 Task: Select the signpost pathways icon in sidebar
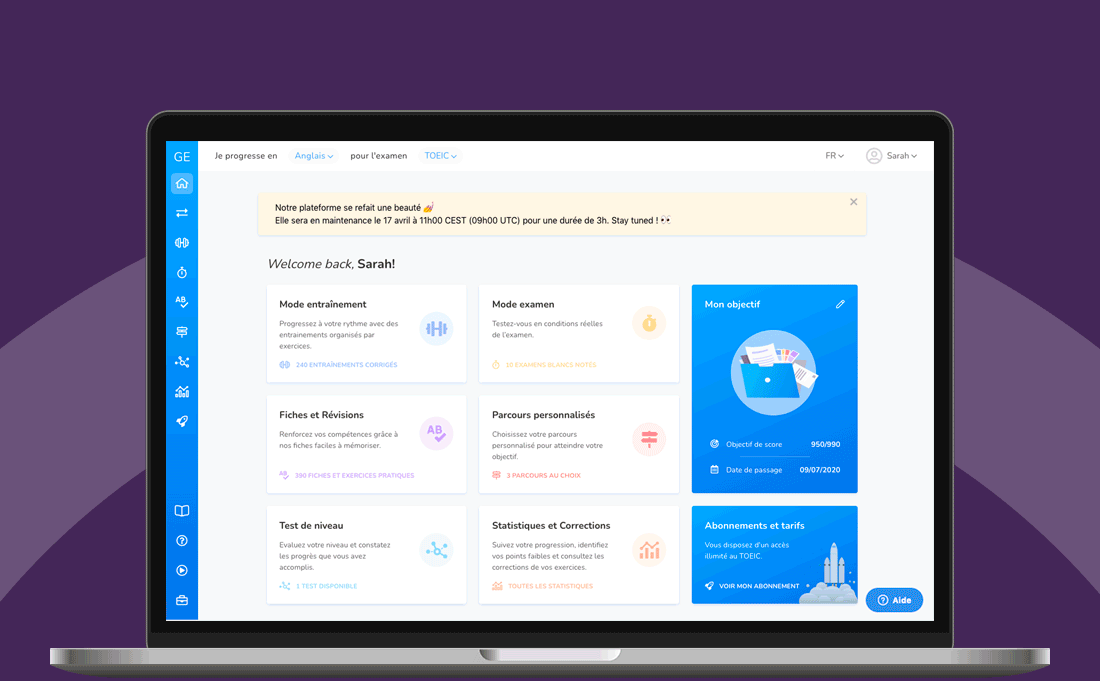point(181,332)
